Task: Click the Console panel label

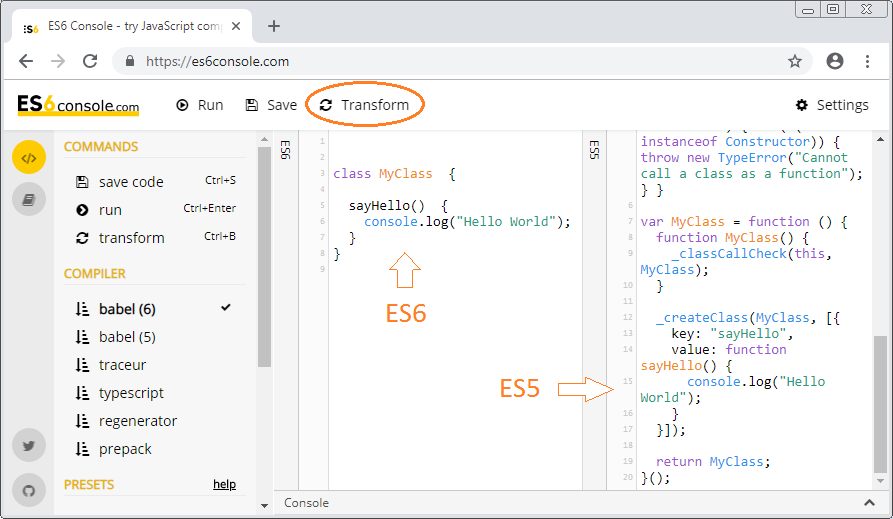Action: [306, 503]
